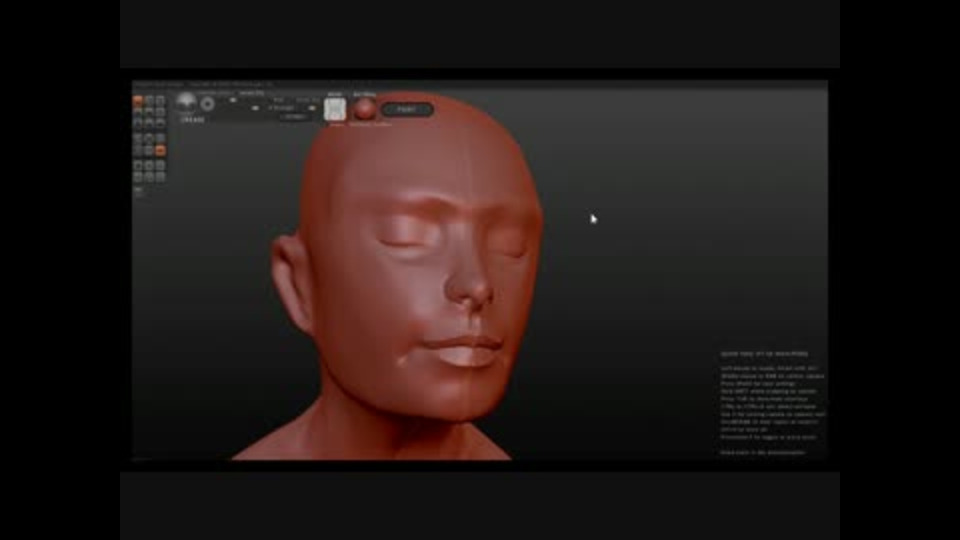Toggle the orange Symmetry icon
The image size is (960, 540).
[x=160, y=150]
